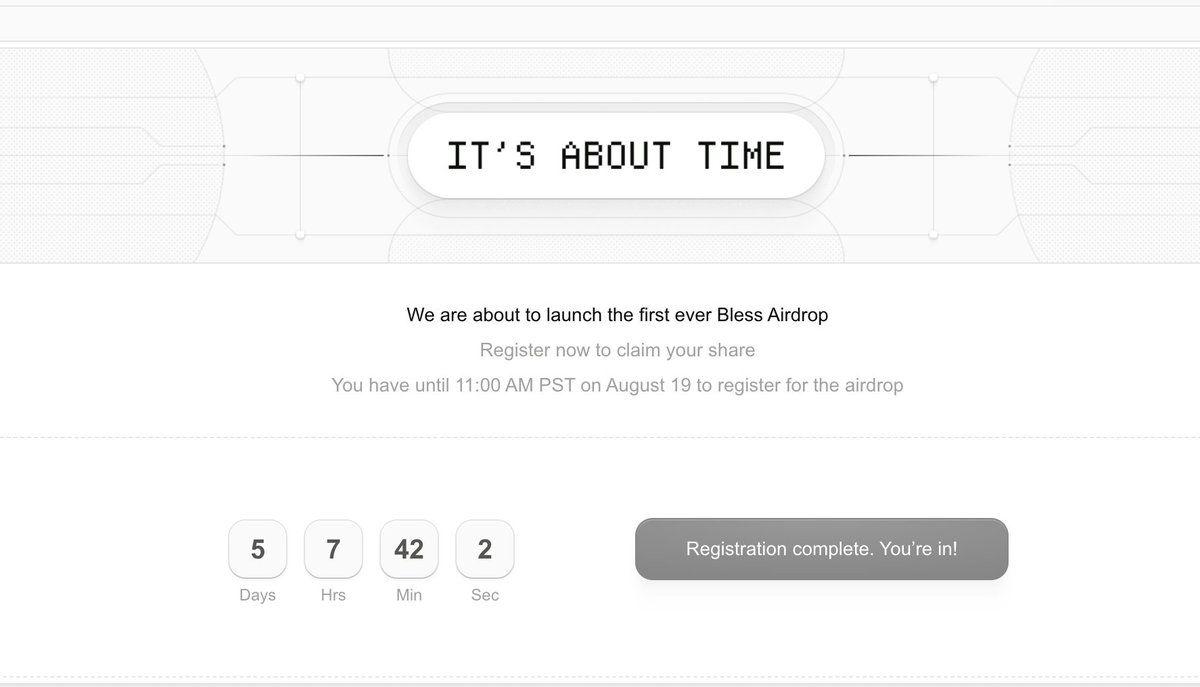This screenshot has height=687, width=1200.
Task: Click circle node at bottom of right vertical line
Action: (933, 235)
